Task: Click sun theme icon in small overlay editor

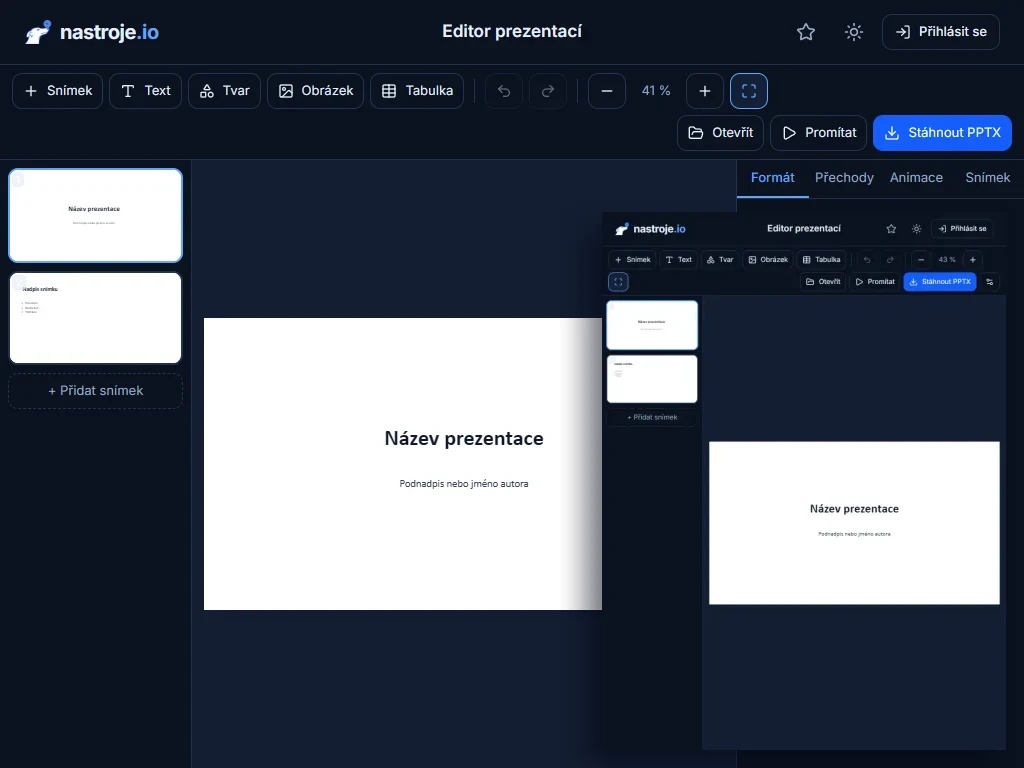Action: point(916,229)
